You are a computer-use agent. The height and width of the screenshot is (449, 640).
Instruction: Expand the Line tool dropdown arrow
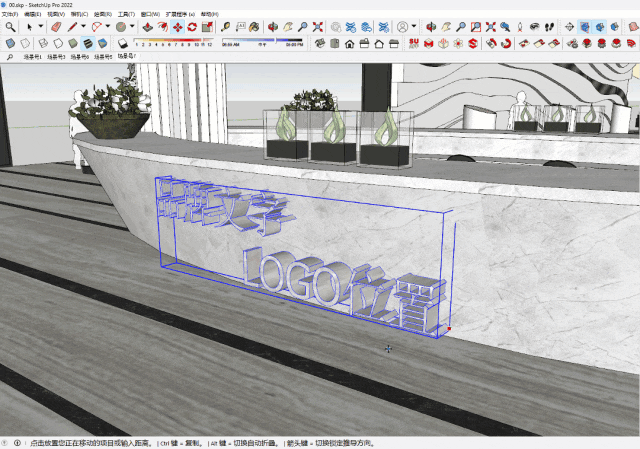click(83, 27)
